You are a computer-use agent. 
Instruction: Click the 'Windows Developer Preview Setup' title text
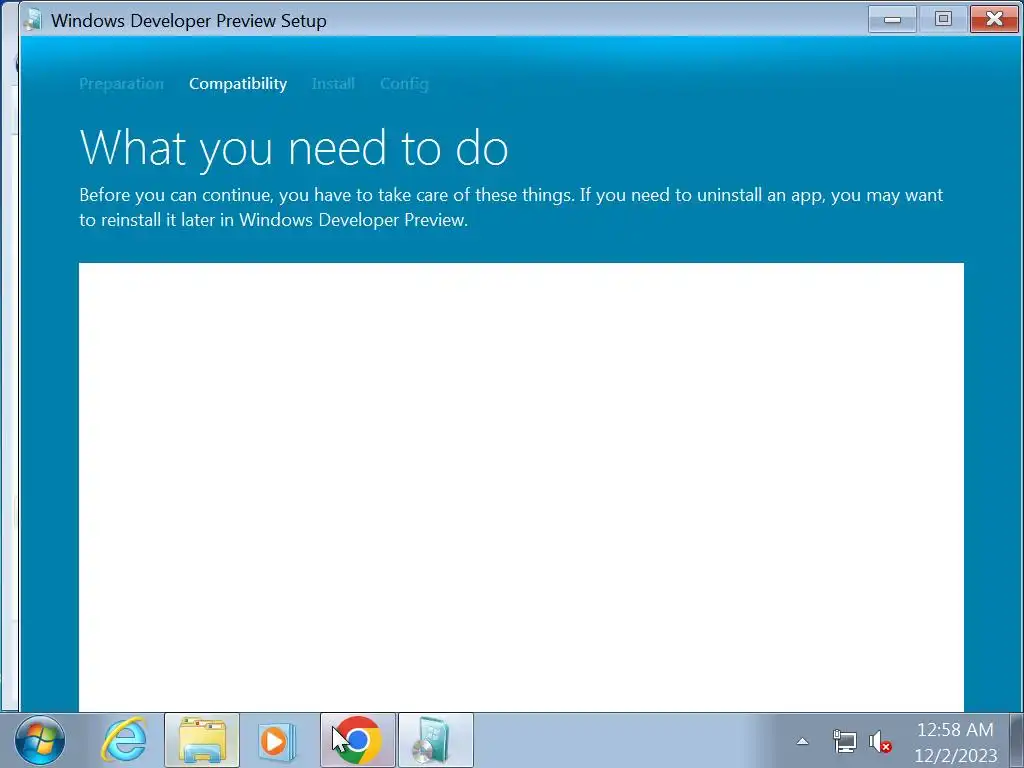point(189,21)
